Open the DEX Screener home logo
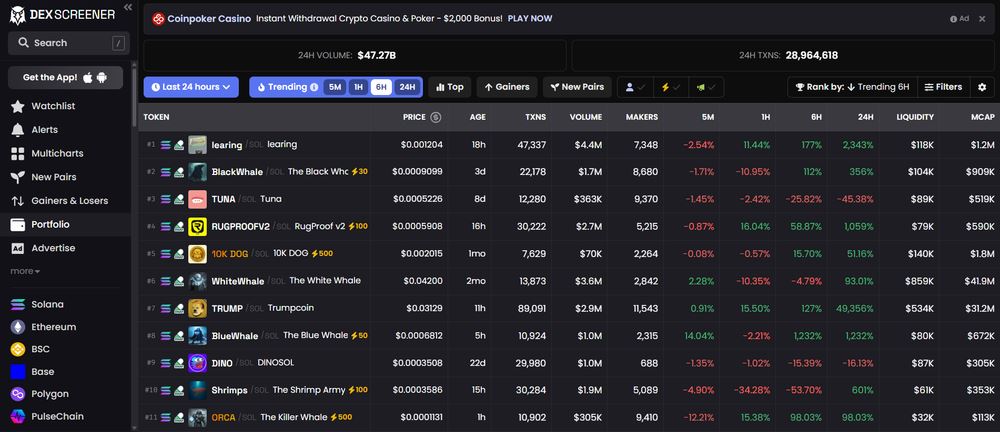Viewport: 1000px width, 432px height. [x=62, y=15]
